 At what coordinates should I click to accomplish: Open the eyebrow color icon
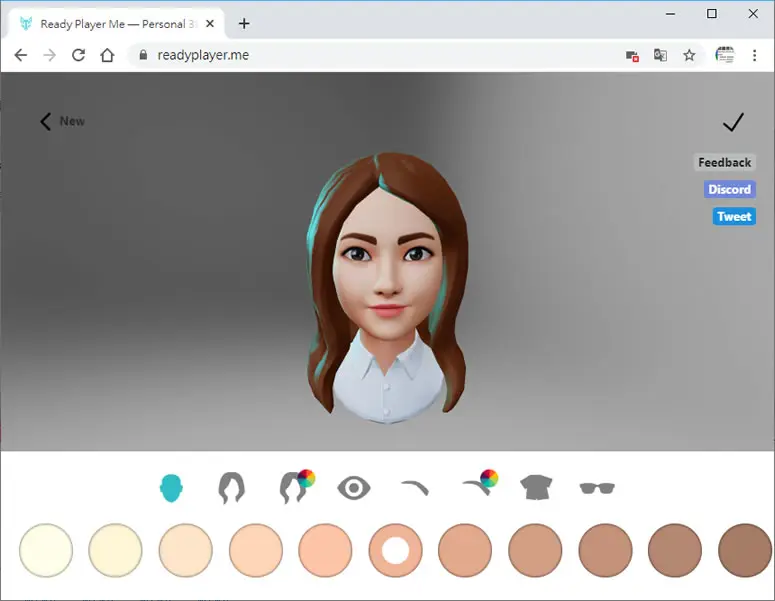click(x=480, y=483)
